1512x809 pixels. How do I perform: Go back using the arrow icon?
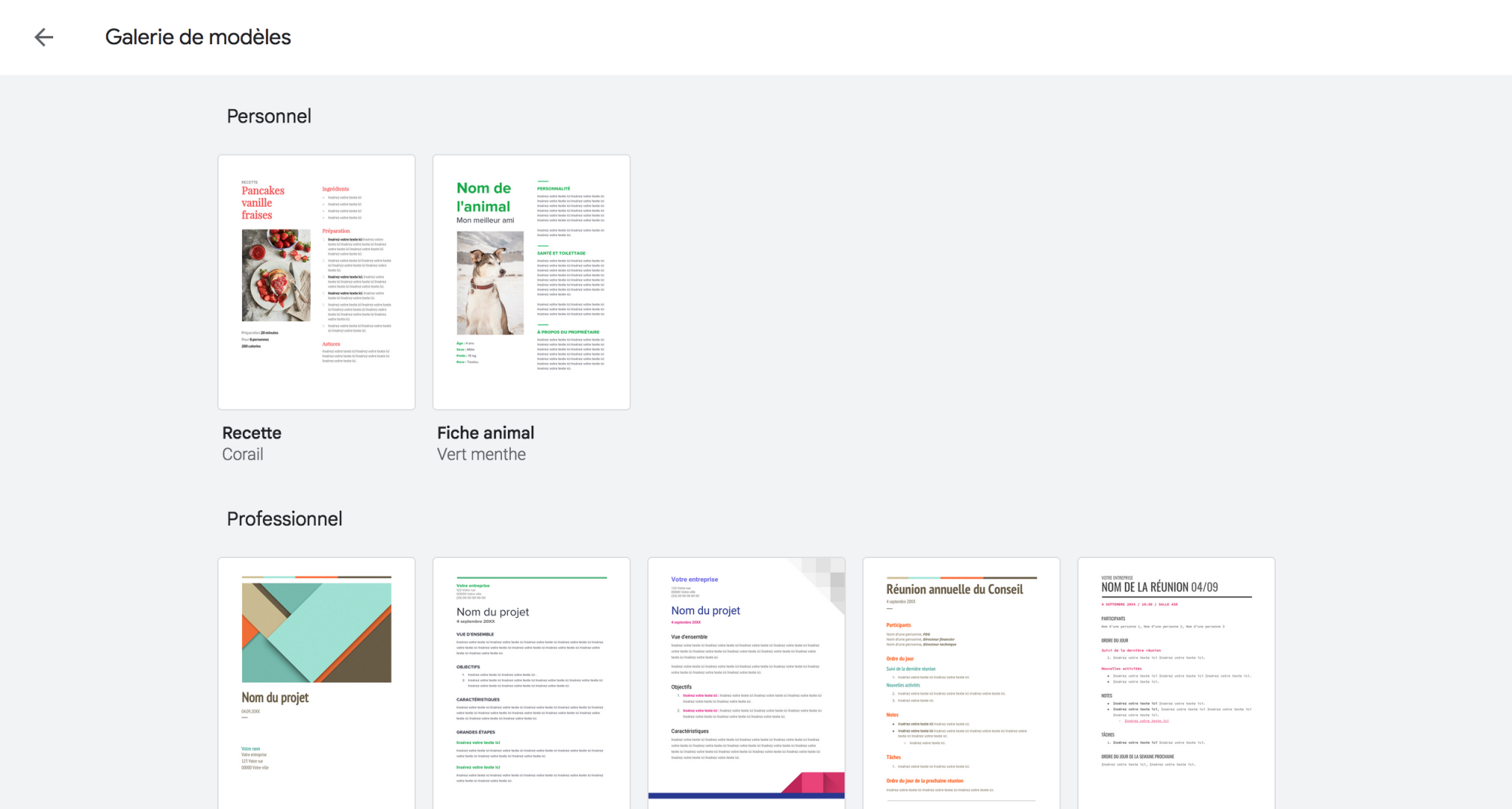click(44, 37)
